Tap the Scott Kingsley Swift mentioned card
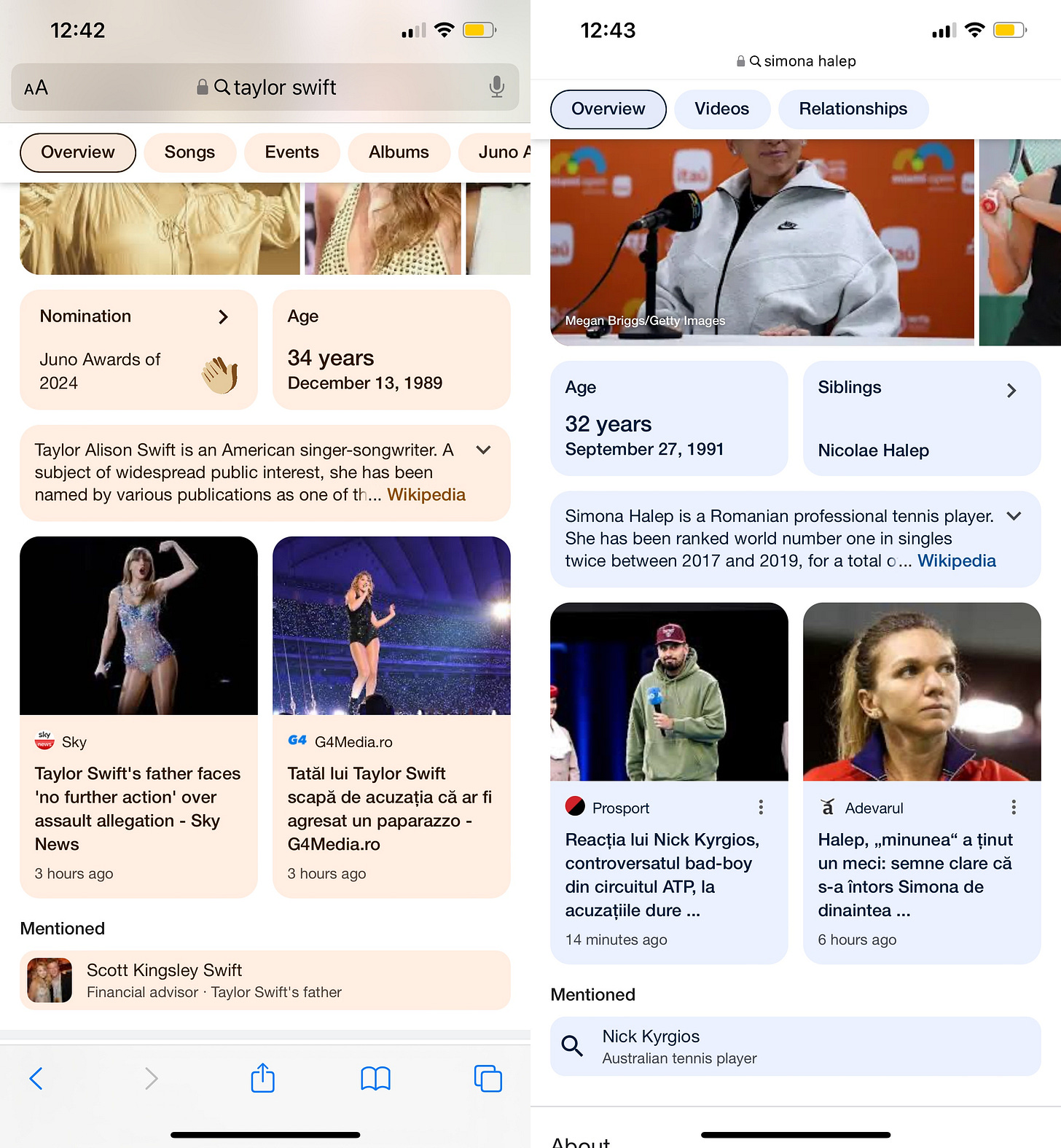 tap(265, 980)
